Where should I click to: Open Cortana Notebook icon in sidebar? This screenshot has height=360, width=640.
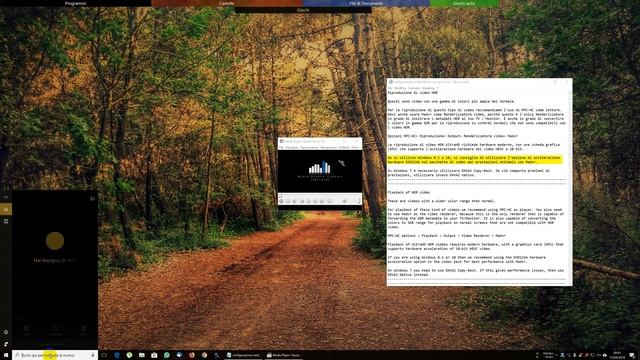click(6, 221)
